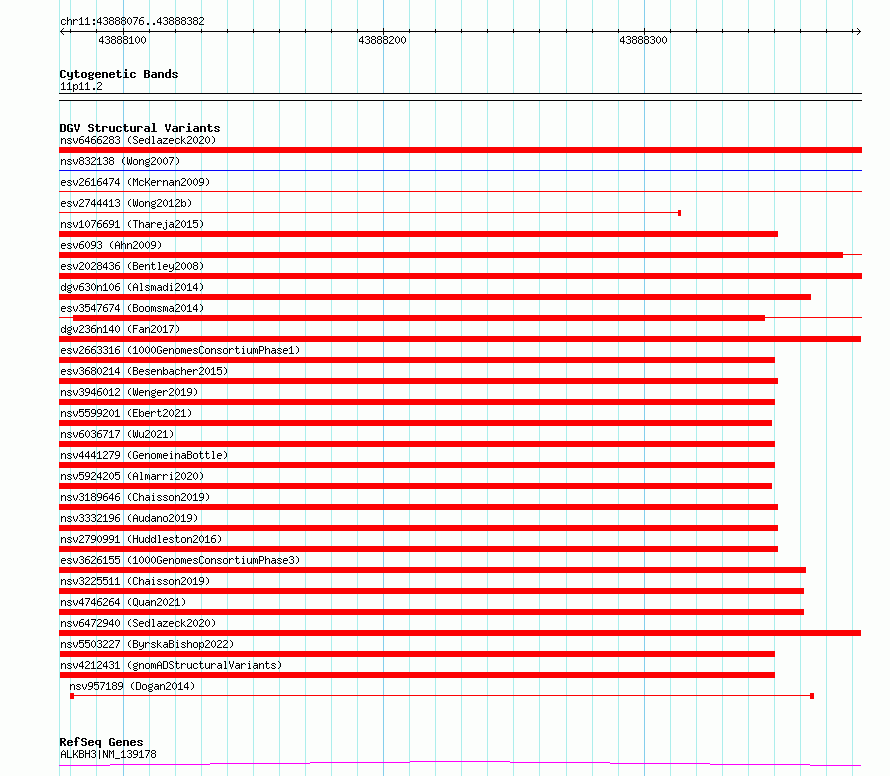Select nsv3189646 (Chaisson2019) label
The height and width of the screenshot is (776, 890).
click(x=135, y=497)
